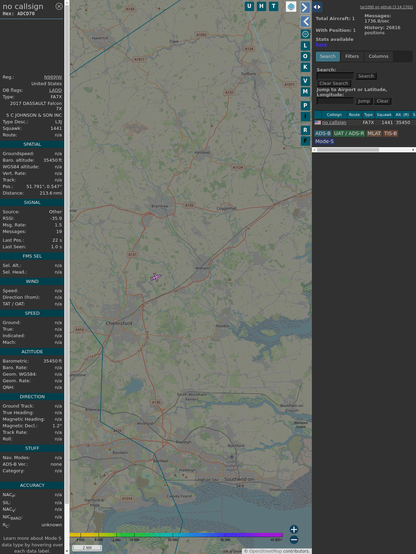Toggle the M map option
The height and width of the screenshot is (554, 416).
[305, 92]
